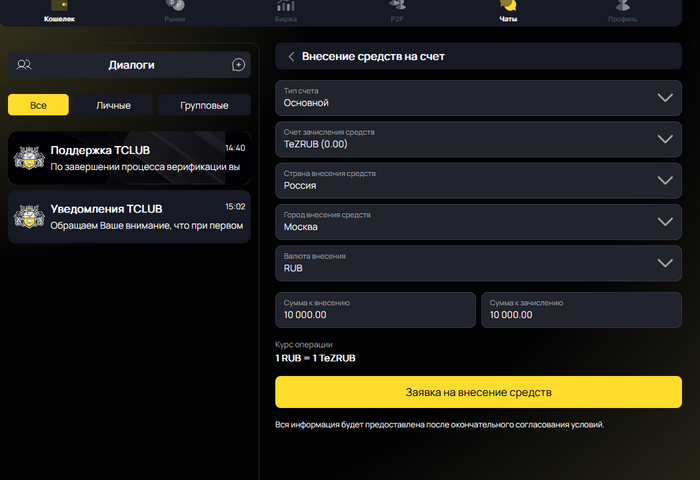Open the Уведомления TCLUB conversation

click(x=128, y=217)
